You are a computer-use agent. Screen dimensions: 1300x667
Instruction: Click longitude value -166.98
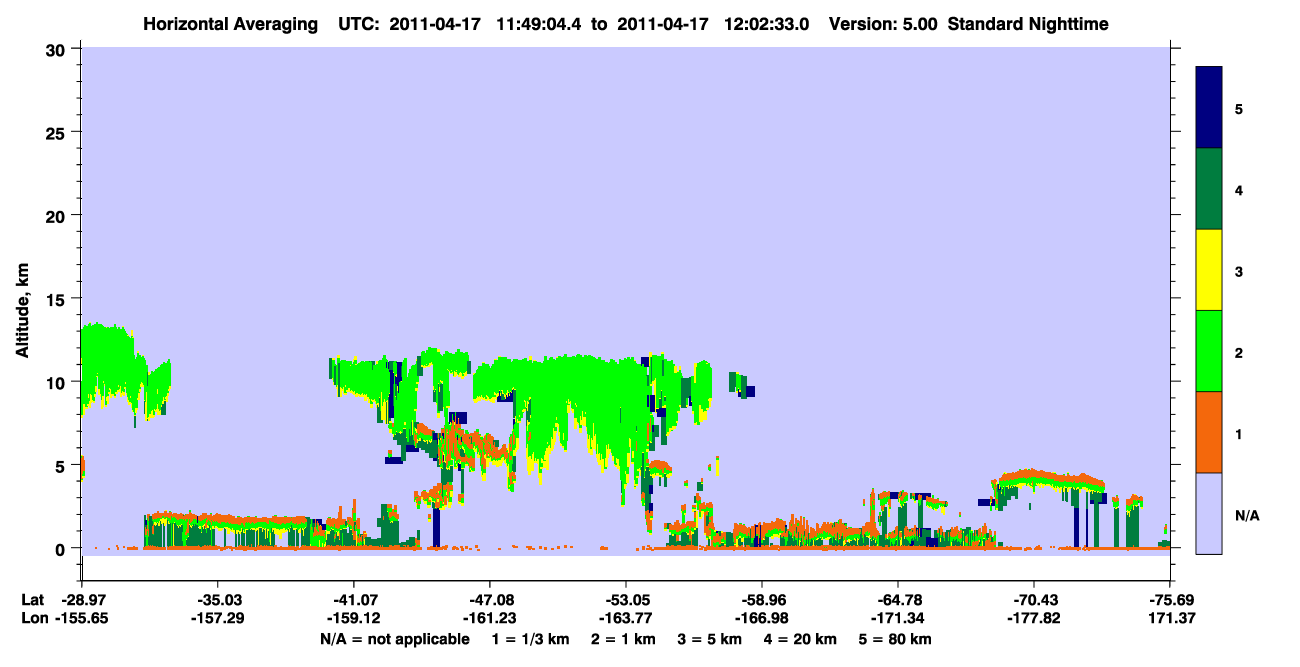[x=762, y=618]
